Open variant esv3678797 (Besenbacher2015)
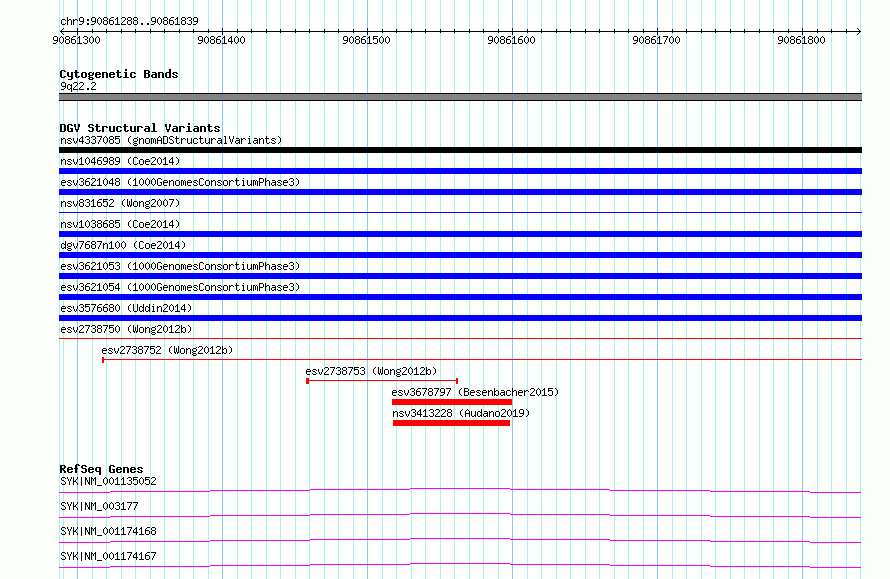 475,392
